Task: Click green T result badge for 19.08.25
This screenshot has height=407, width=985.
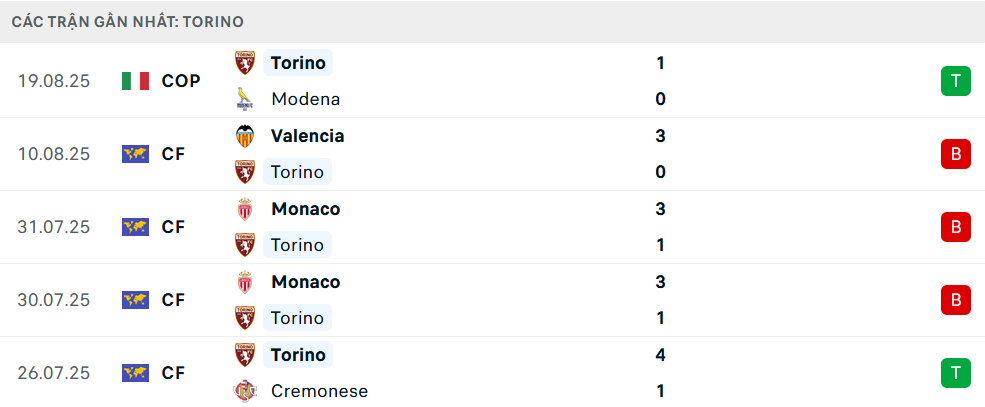Action: pyautogui.click(x=955, y=81)
